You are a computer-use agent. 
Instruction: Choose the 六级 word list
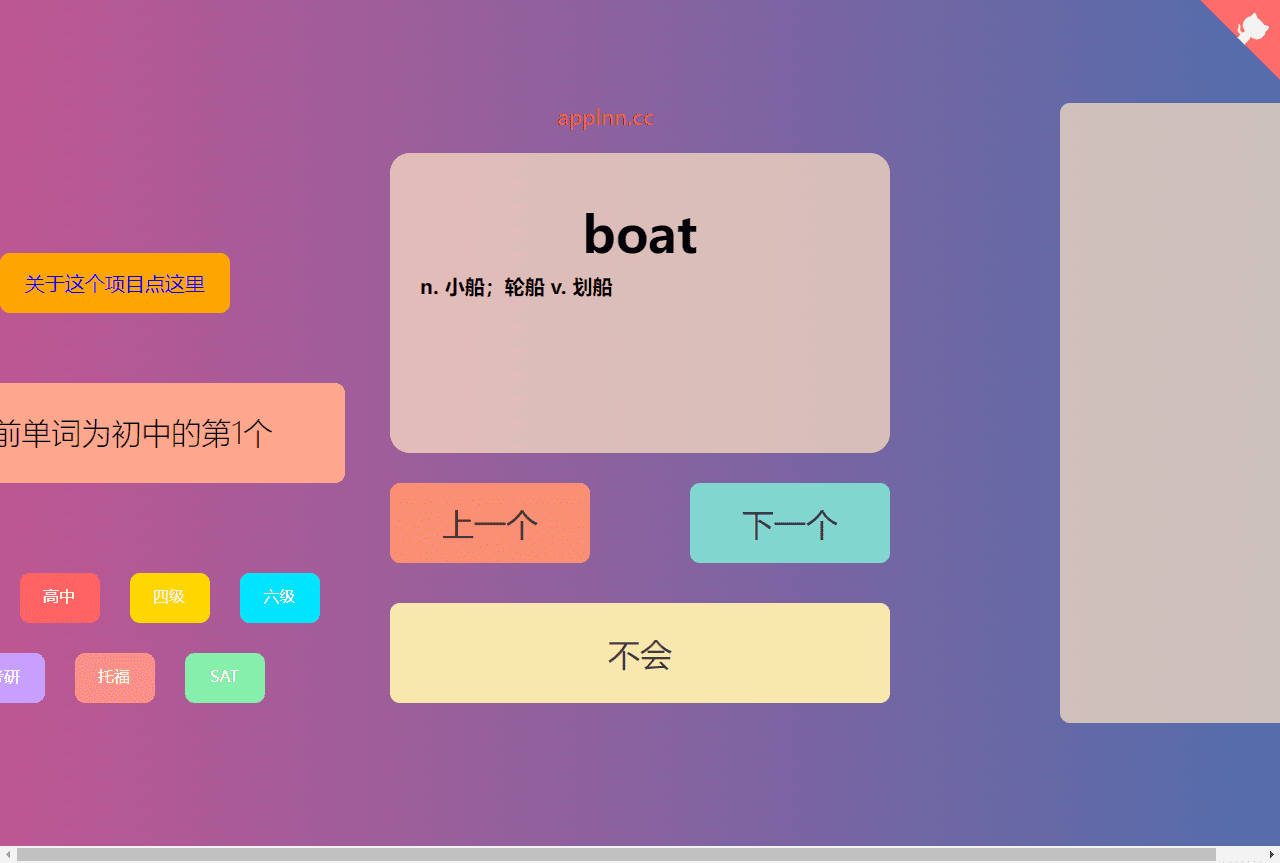280,598
